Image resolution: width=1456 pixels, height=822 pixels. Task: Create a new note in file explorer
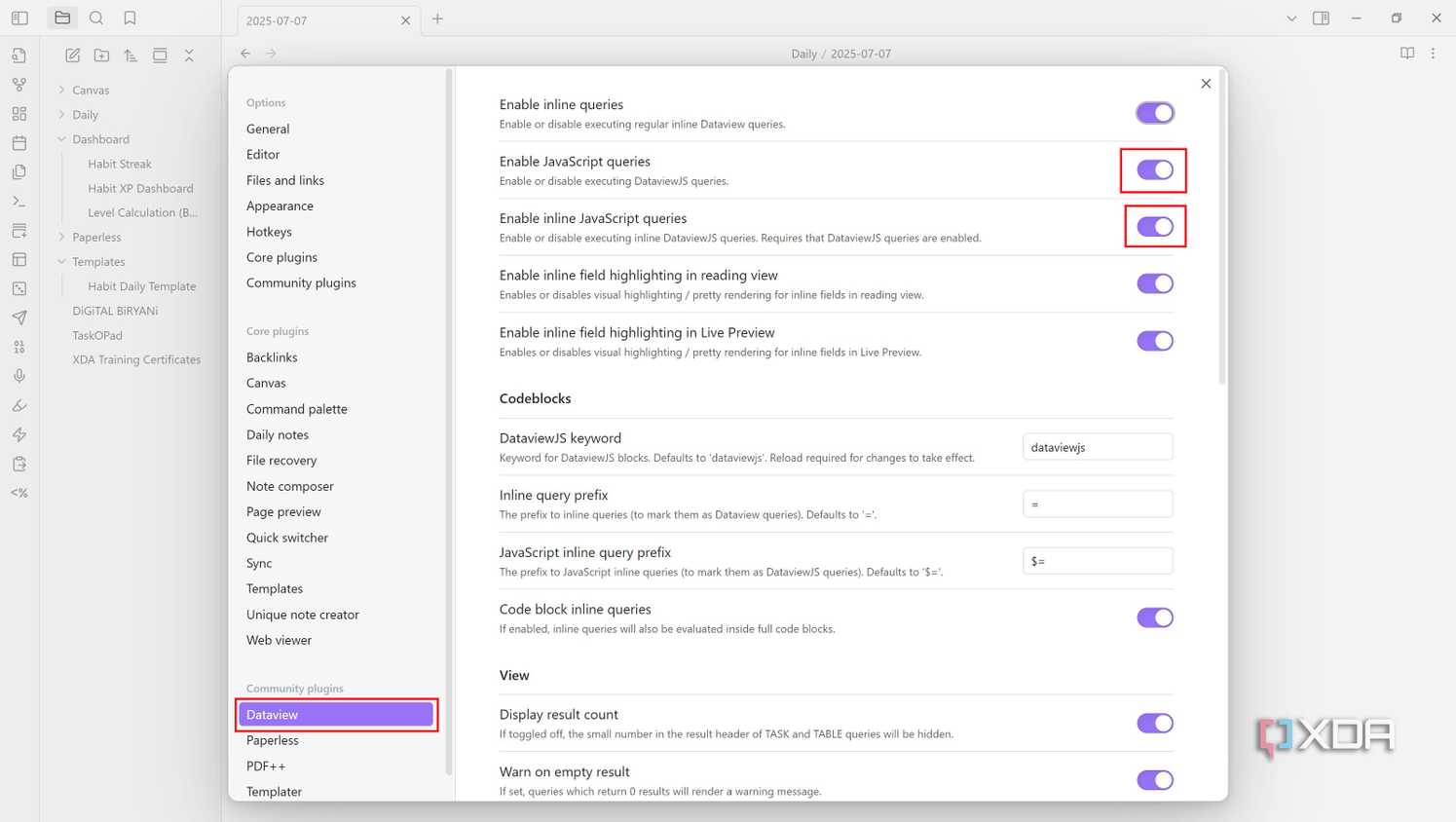pyautogui.click(x=72, y=56)
